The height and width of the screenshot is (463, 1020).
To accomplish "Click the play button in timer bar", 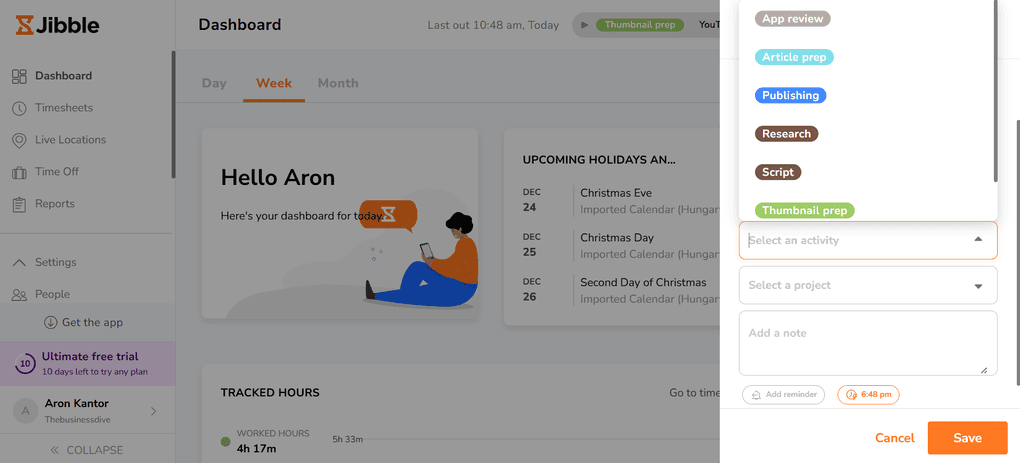I will click(584, 25).
